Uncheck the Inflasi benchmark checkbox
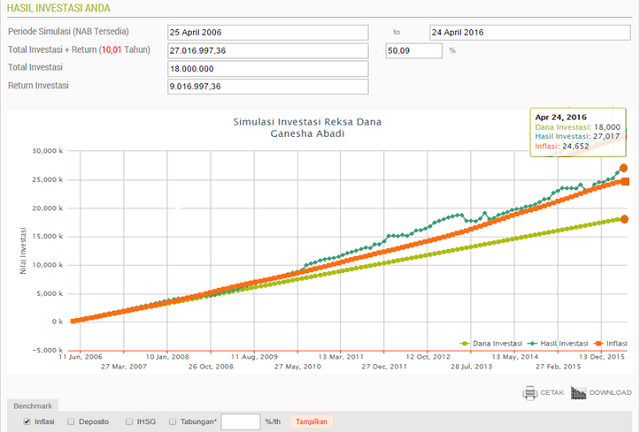Screen dimensions: 640x432 (x=26, y=422)
